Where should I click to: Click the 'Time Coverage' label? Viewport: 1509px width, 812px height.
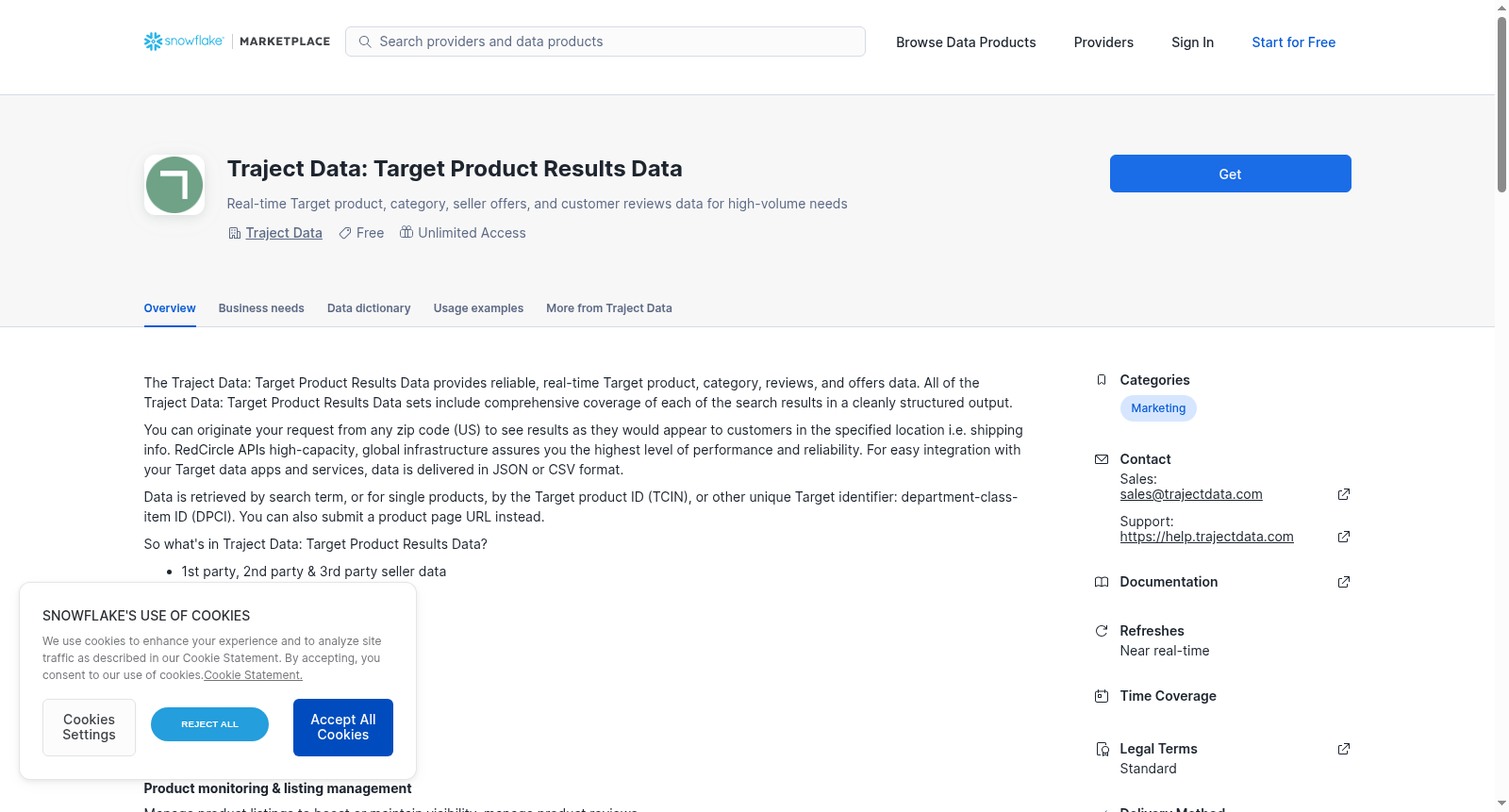[x=1168, y=696]
